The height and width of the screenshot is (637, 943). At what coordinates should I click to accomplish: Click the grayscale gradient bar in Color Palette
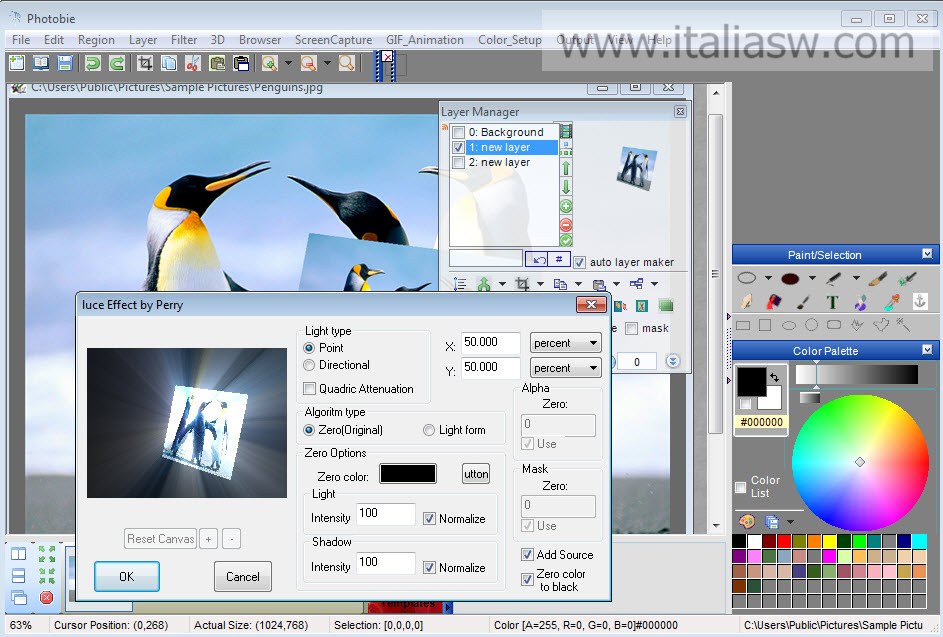[x=856, y=374]
